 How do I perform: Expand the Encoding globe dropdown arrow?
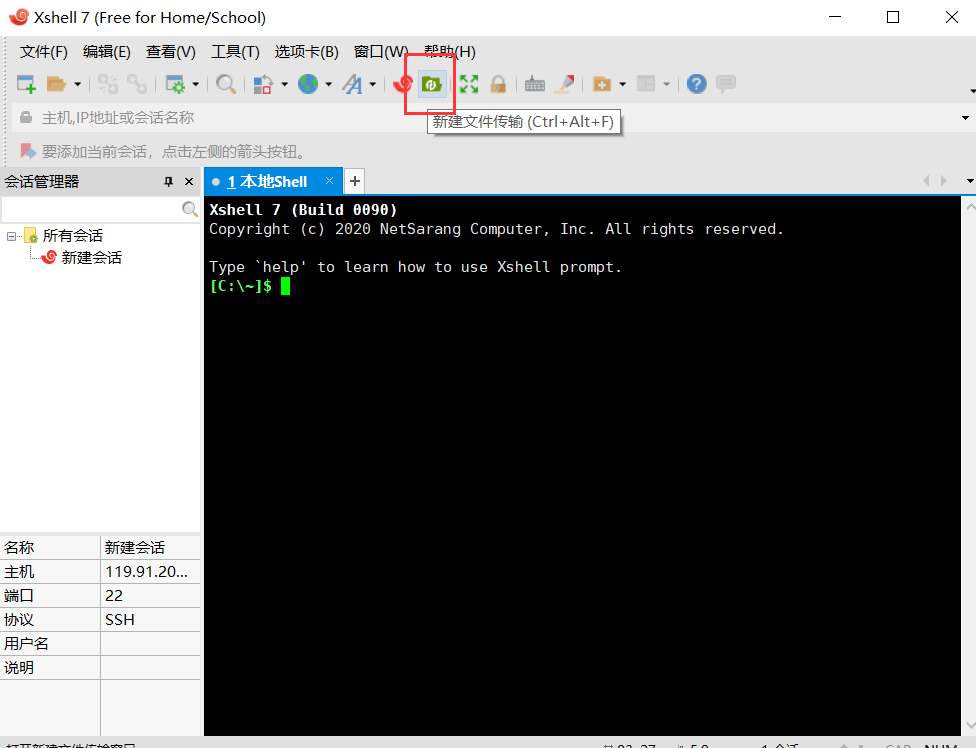coord(329,84)
